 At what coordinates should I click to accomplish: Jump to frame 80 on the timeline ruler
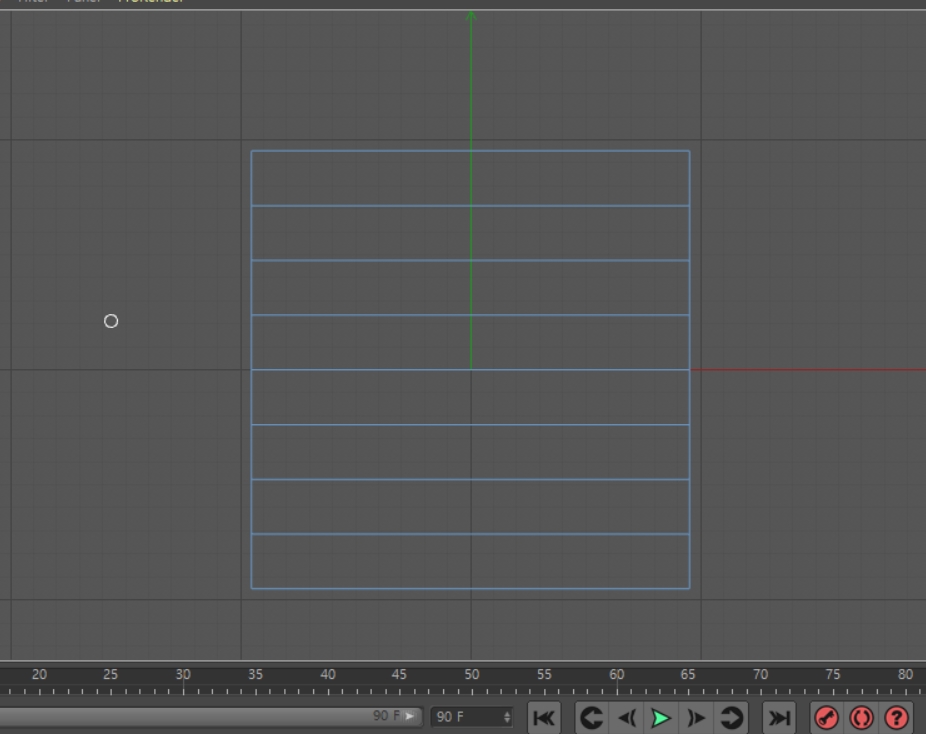point(905,674)
